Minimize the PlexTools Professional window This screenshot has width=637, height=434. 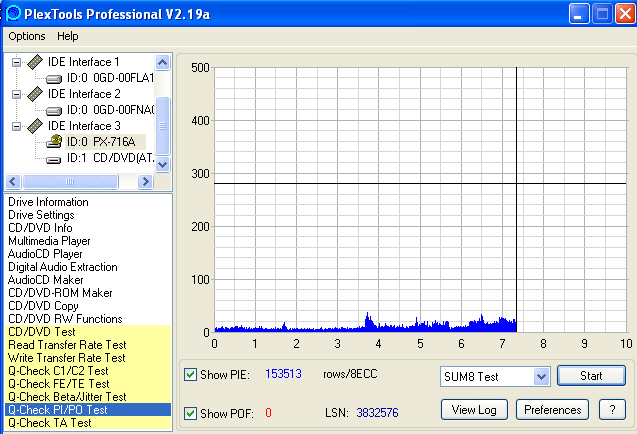(579, 14)
